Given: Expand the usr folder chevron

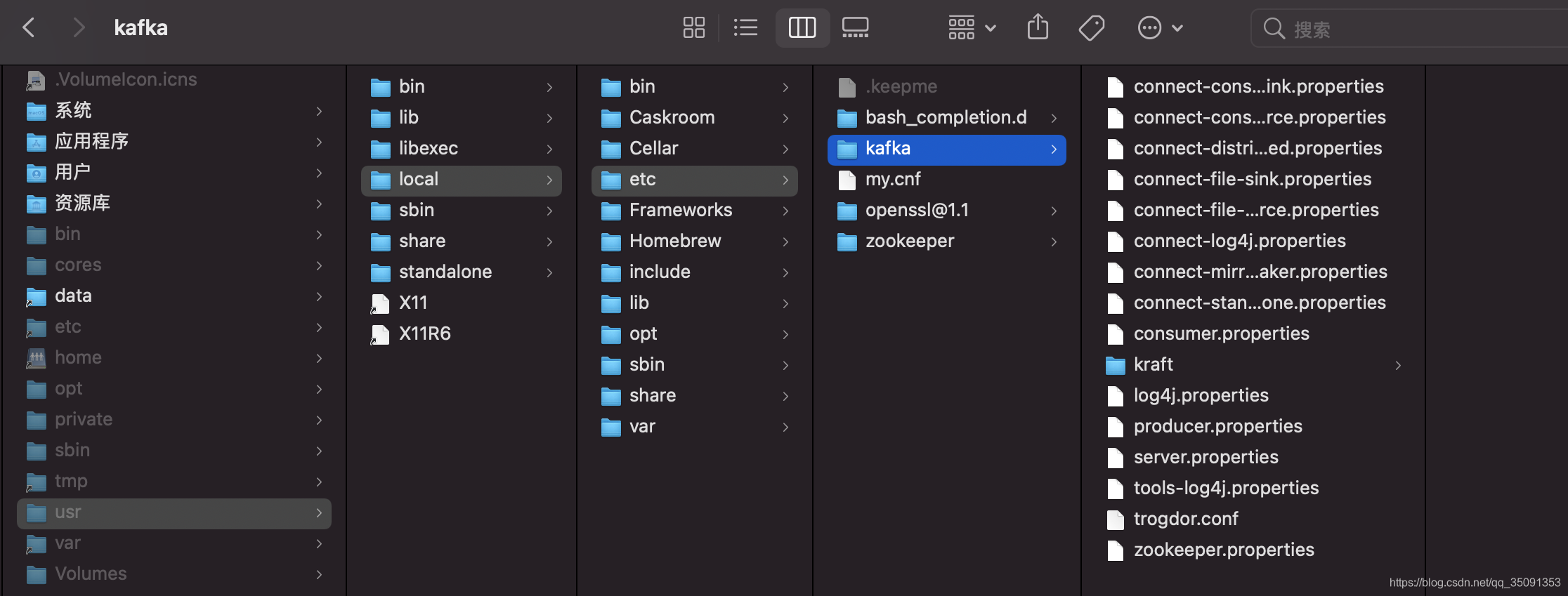Looking at the screenshot, I should coord(319,512).
